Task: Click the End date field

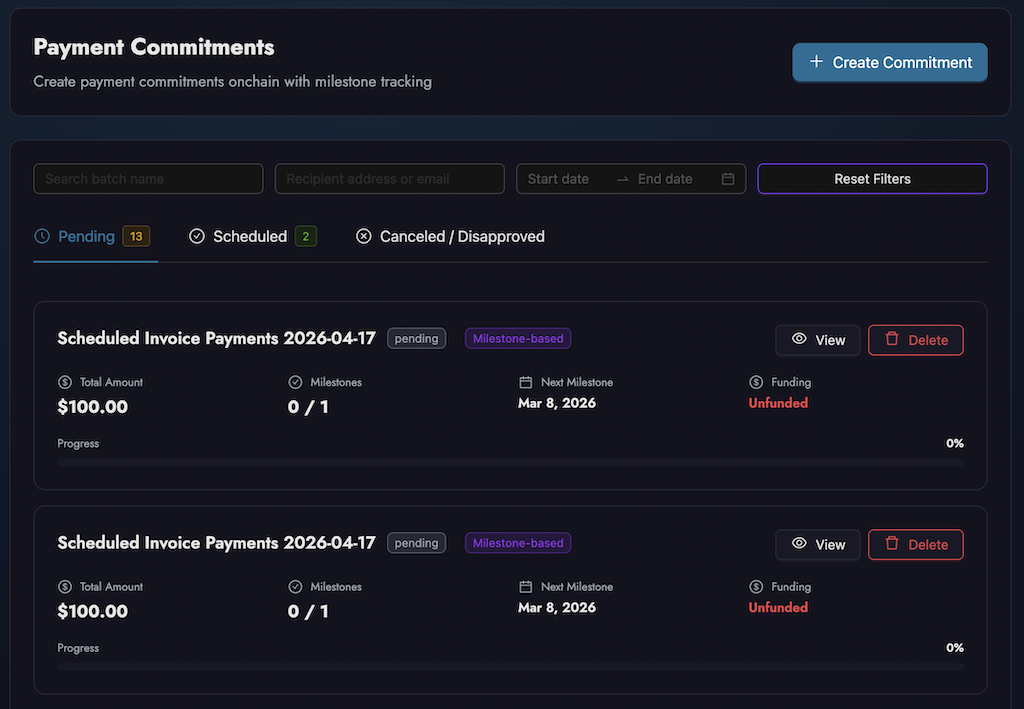Action: [665, 179]
